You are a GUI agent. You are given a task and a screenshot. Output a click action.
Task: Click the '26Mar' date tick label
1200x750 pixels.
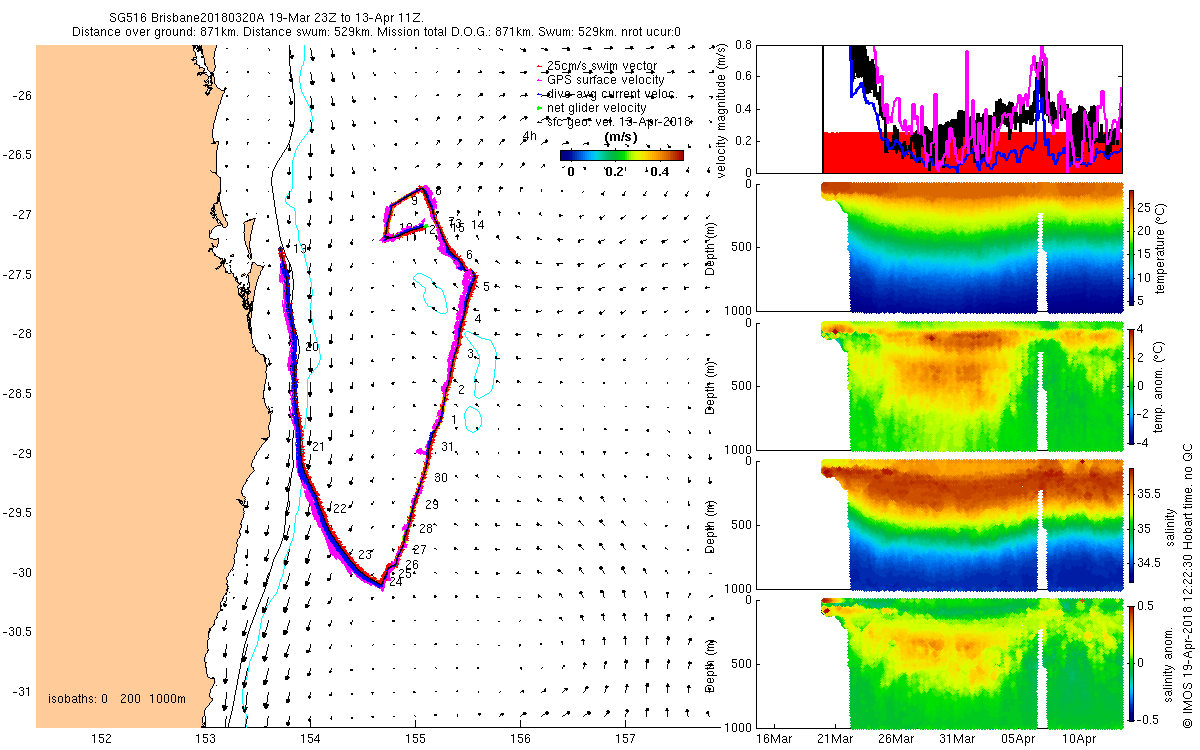click(x=896, y=739)
